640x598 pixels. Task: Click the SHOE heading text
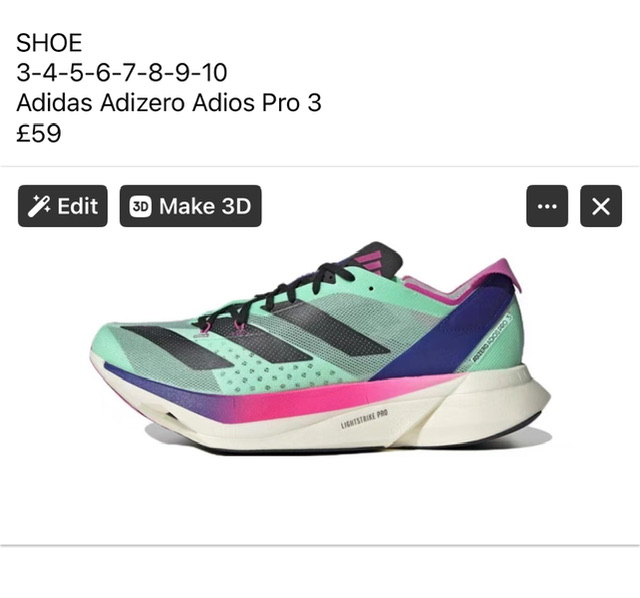tap(48, 45)
